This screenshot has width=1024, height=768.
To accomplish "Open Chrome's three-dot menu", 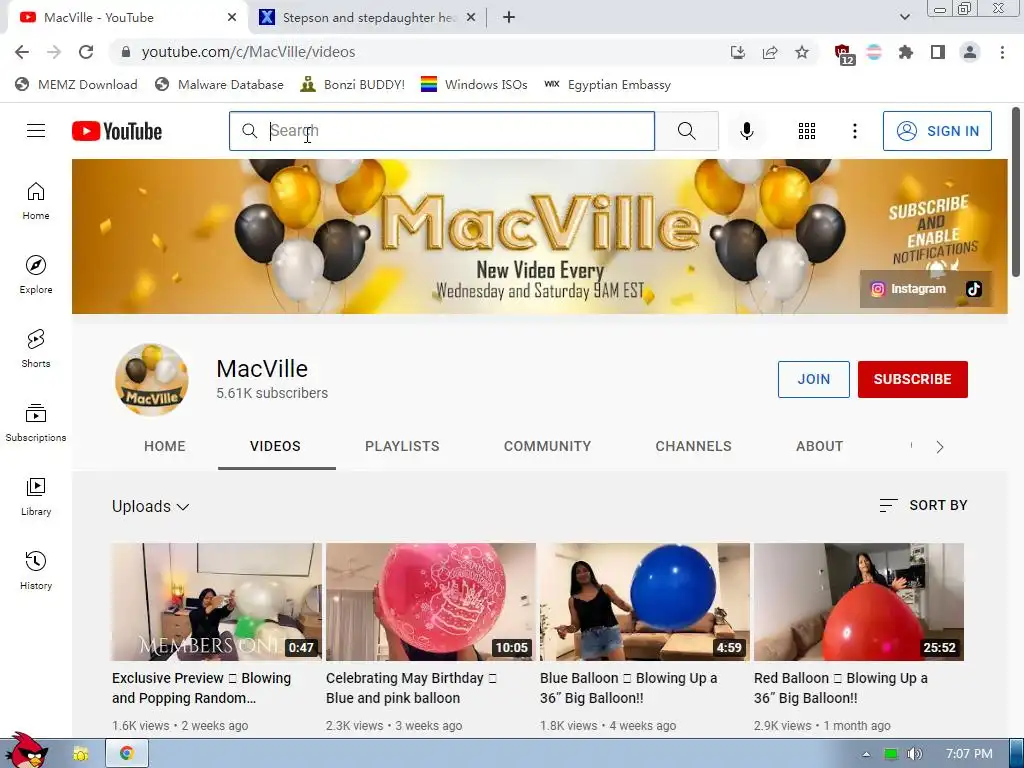I will pos(1002,52).
